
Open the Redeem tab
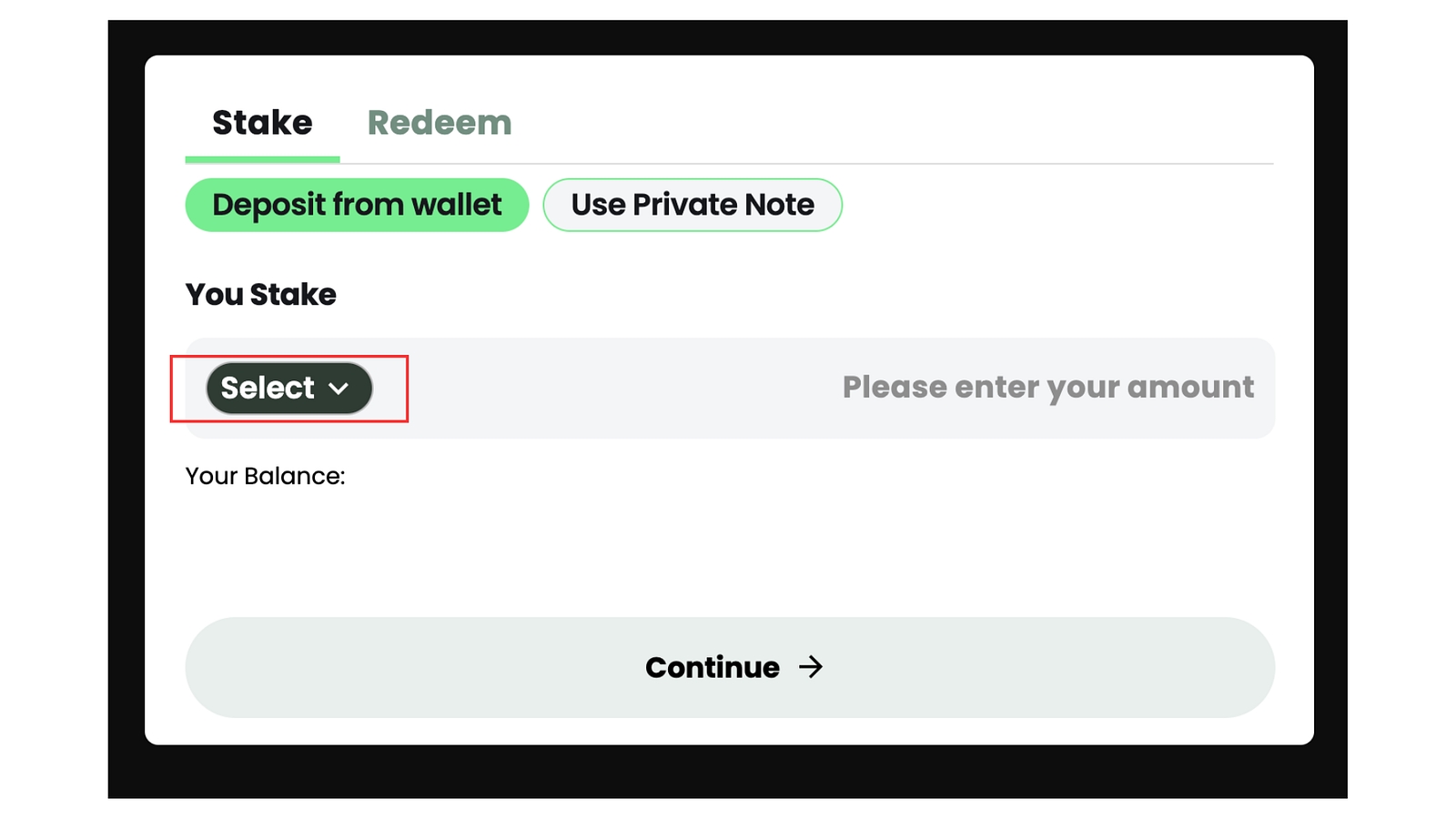point(439,124)
